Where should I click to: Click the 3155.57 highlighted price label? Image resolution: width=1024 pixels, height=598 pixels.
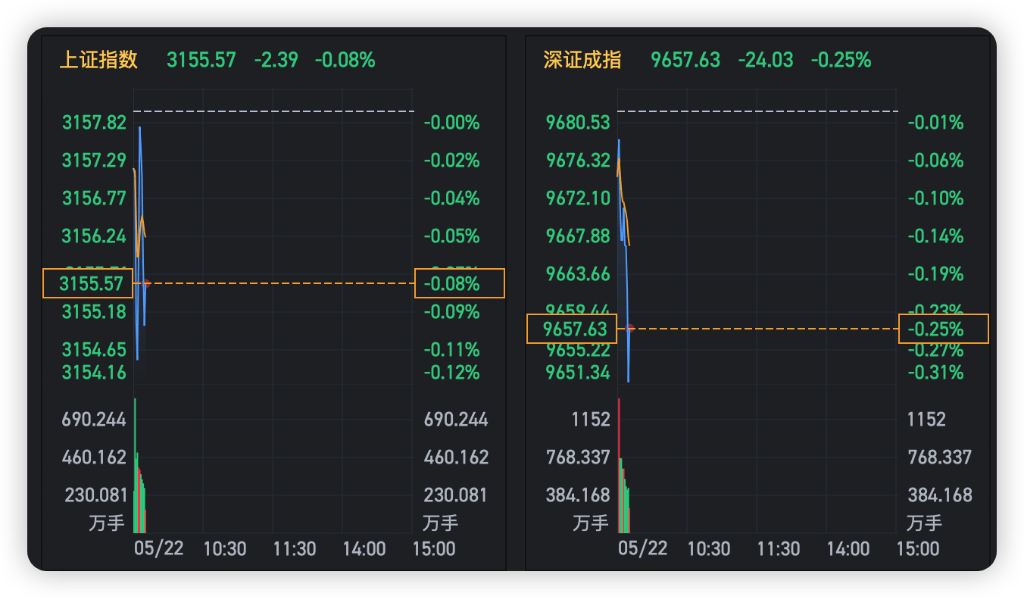(88, 283)
